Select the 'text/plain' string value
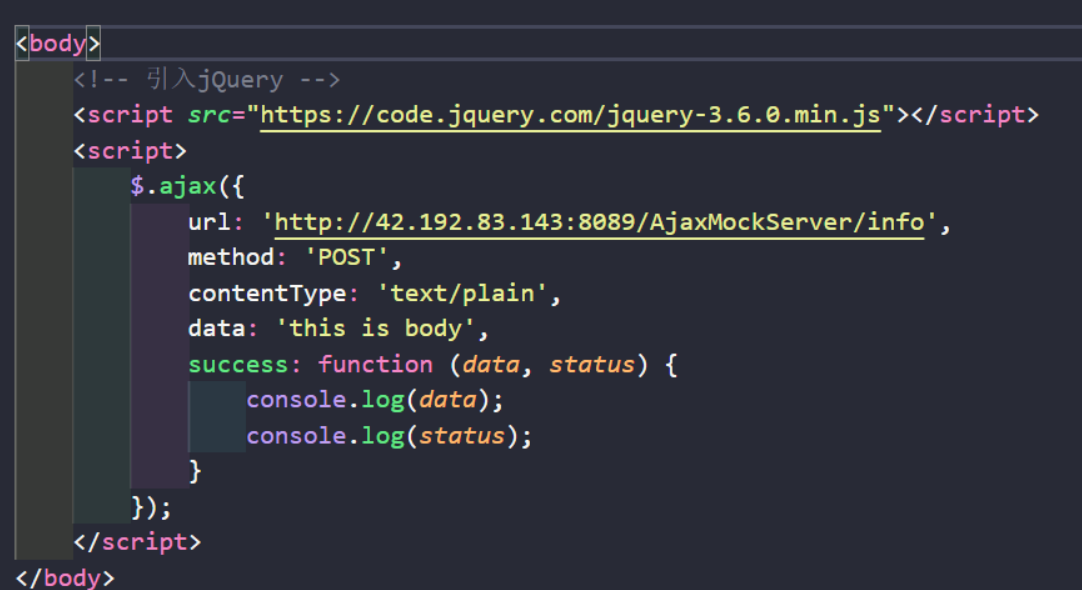Image resolution: width=1082 pixels, height=590 pixels. [x=462, y=294]
